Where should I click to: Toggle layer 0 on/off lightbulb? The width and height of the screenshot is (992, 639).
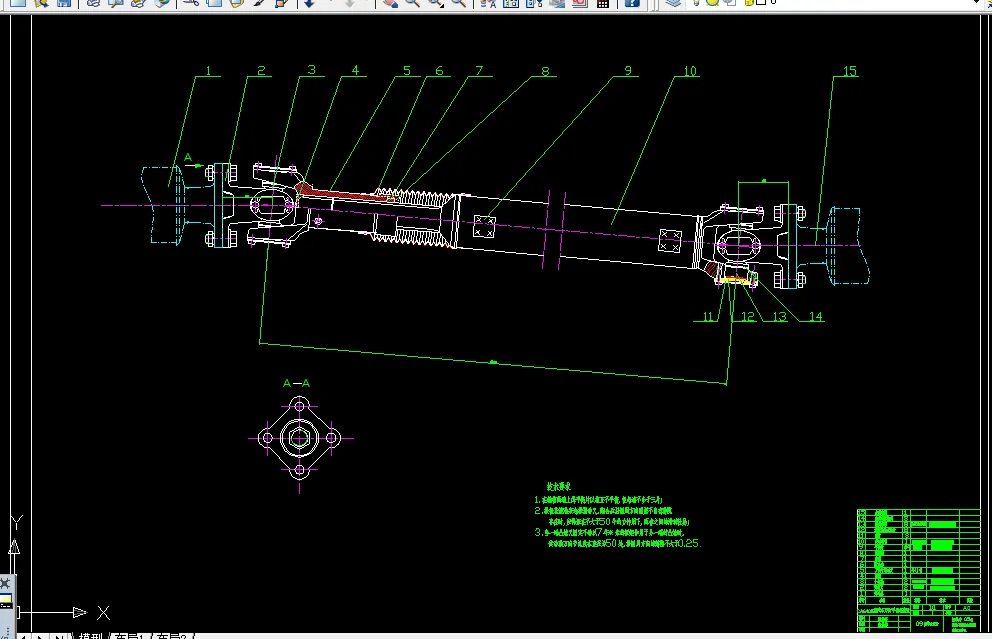(697, 2)
